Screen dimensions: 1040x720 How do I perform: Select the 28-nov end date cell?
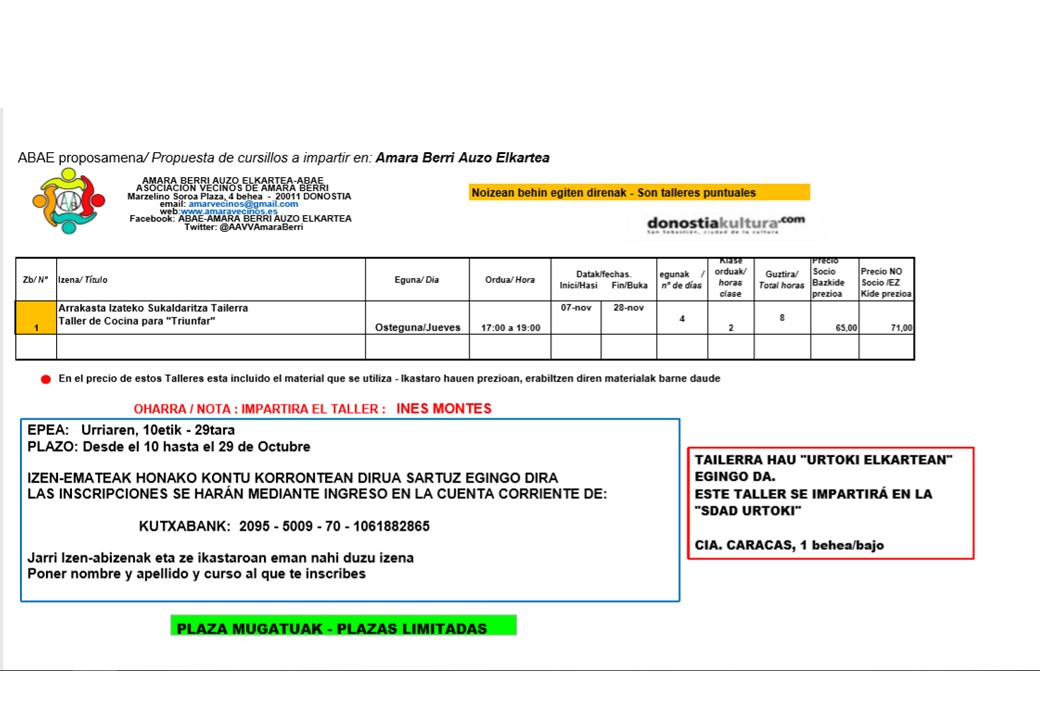(628, 308)
